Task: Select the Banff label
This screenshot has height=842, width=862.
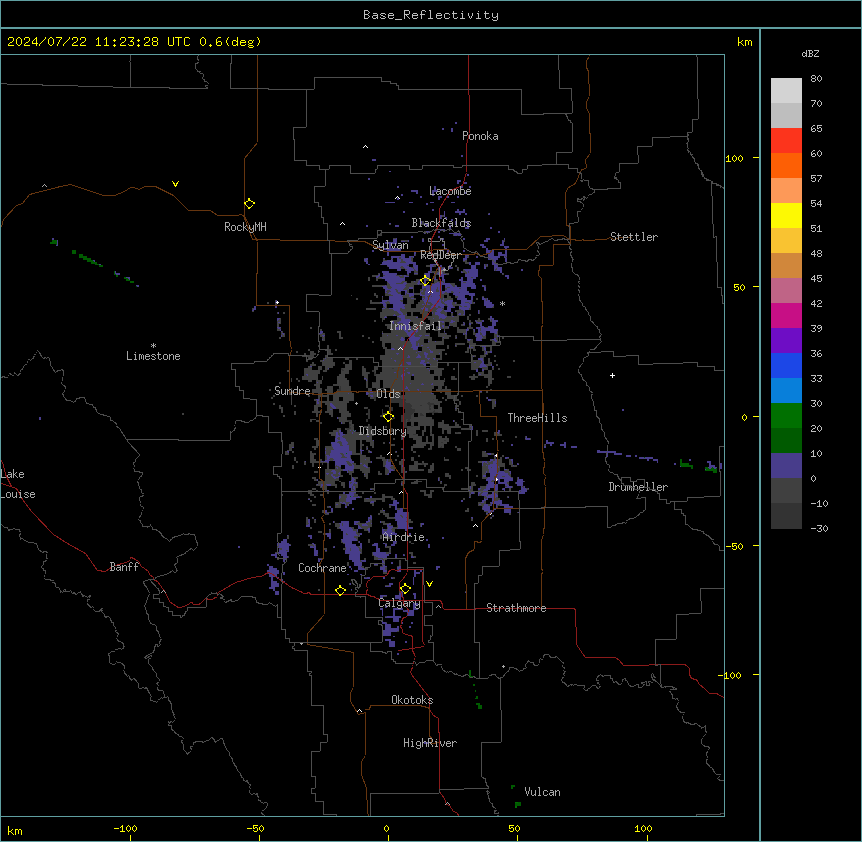Action: [x=124, y=567]
